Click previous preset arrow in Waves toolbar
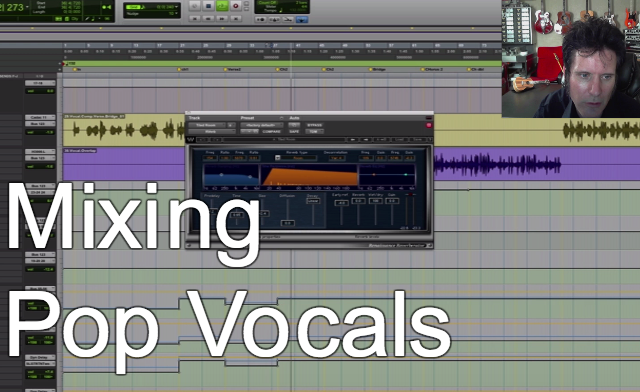640x392 pixels. [x=353, y=140]
